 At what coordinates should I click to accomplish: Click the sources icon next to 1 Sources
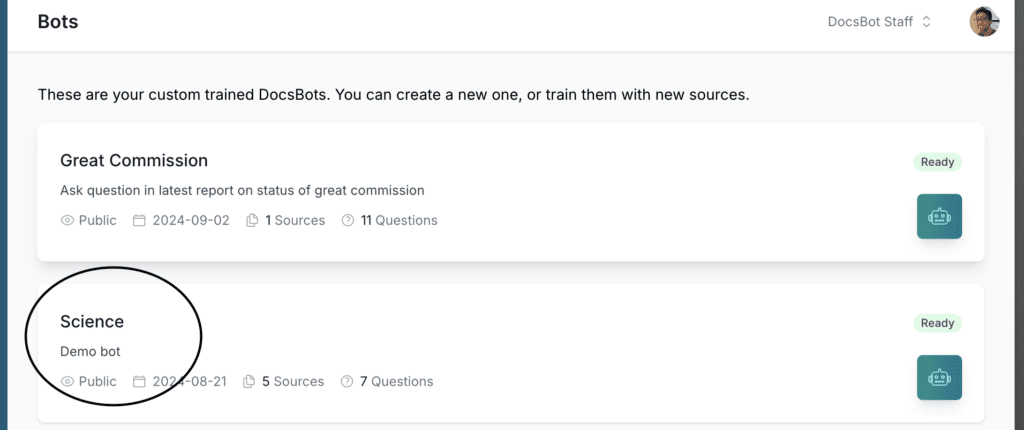point(253,220)
